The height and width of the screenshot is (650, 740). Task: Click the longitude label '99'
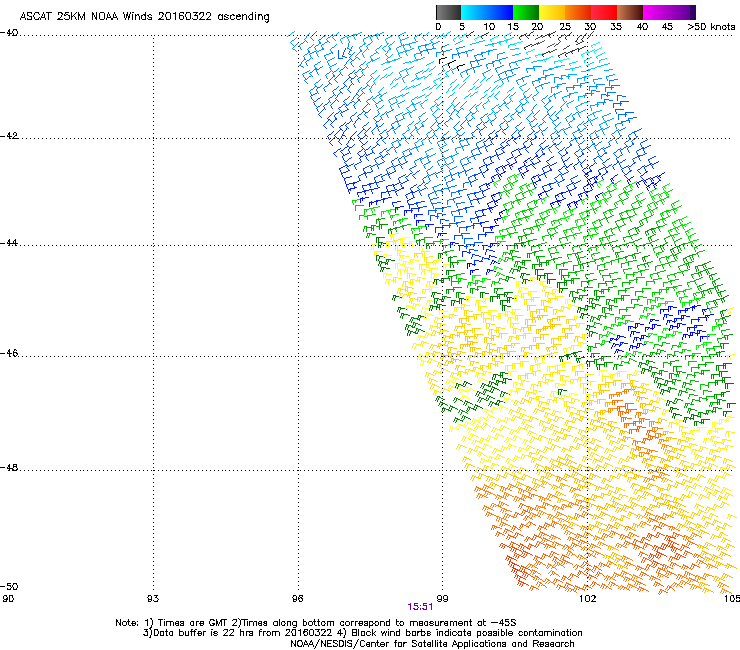point(442,599)
